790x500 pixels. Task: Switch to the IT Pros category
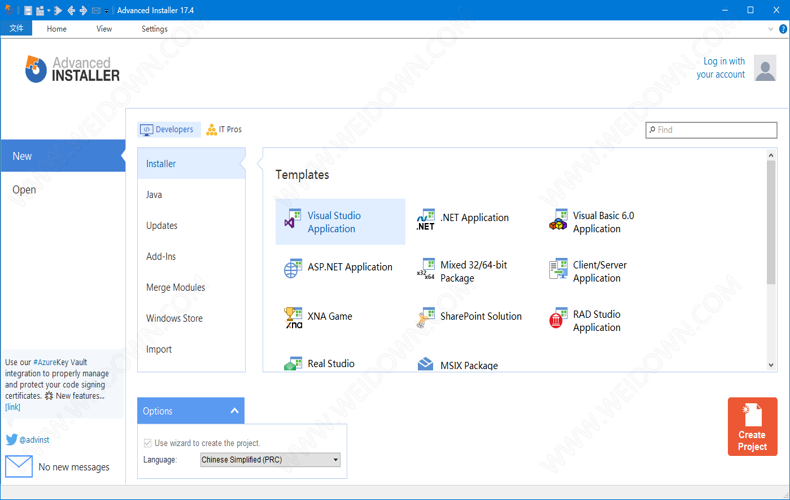pos(224,130)
